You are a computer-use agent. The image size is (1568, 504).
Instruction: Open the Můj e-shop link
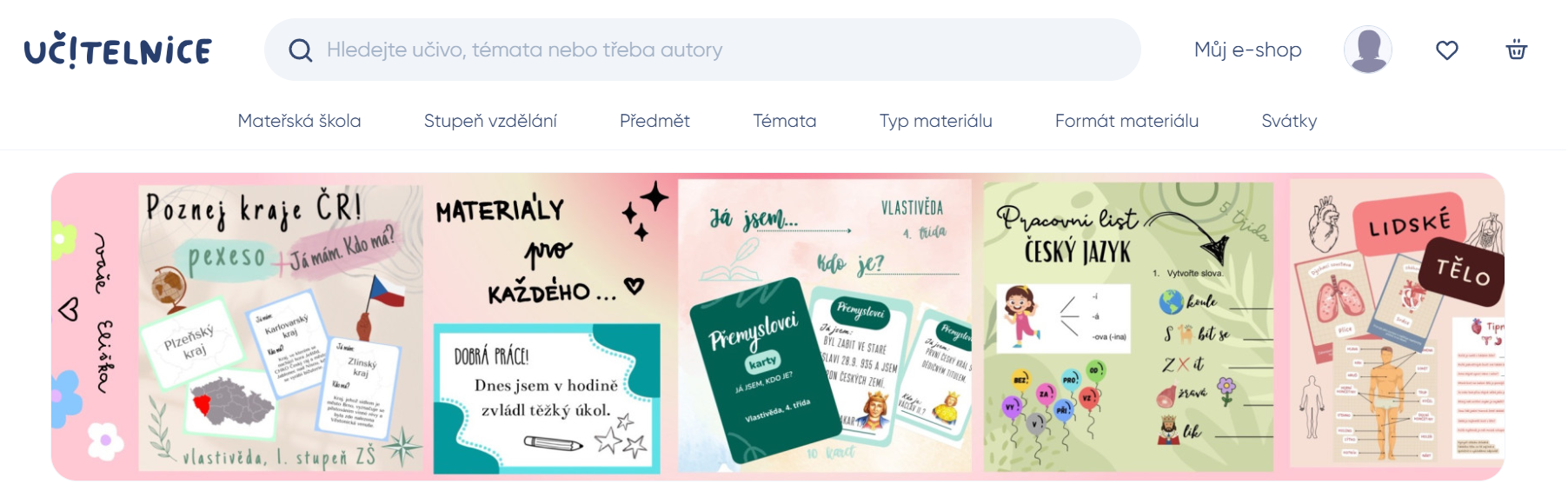pos(1247,50)
